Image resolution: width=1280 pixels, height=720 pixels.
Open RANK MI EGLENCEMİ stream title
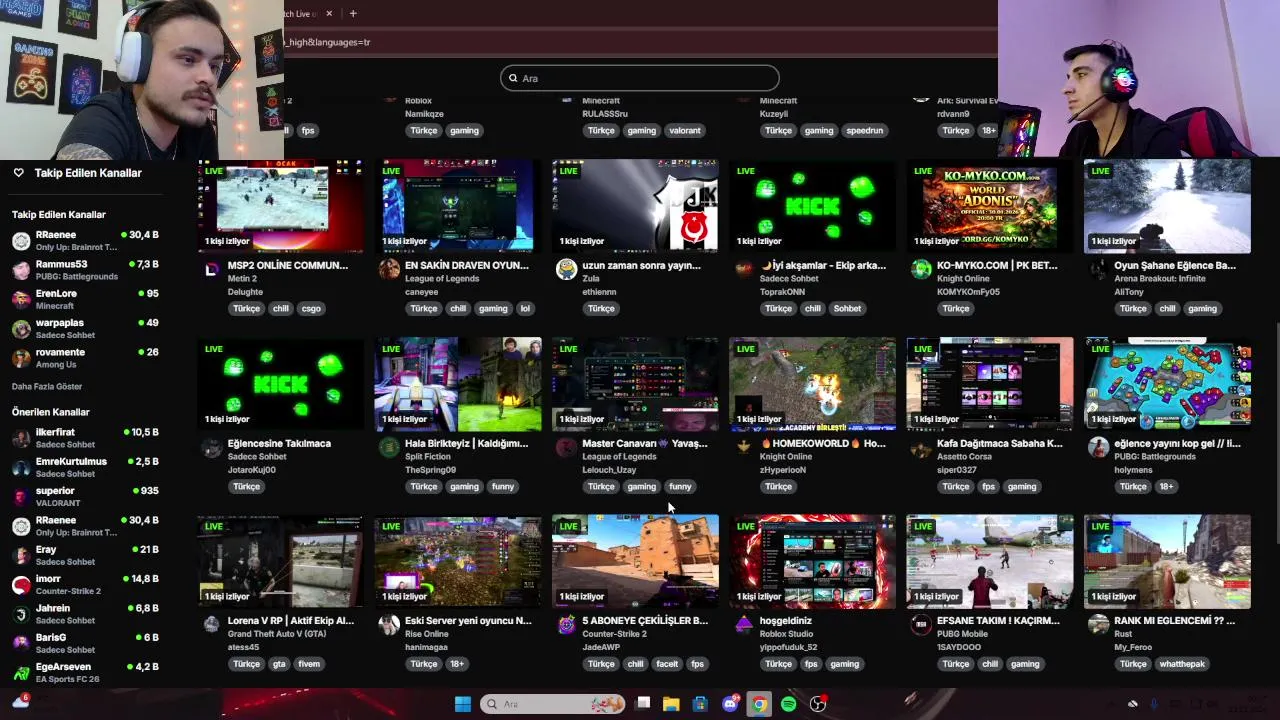point(1174,620)
